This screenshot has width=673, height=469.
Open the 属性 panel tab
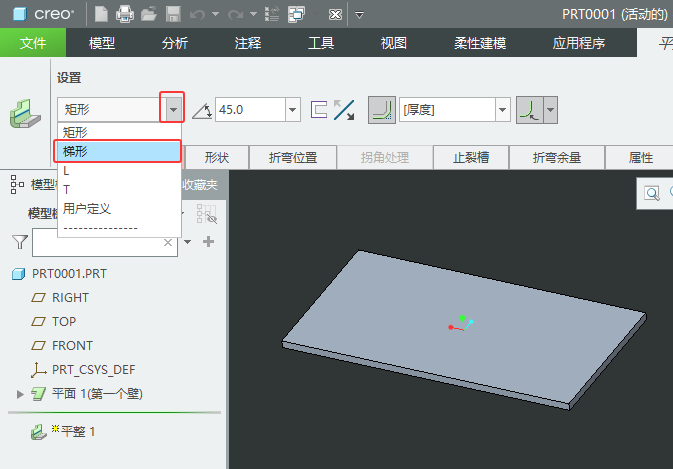tap(640, 157)
